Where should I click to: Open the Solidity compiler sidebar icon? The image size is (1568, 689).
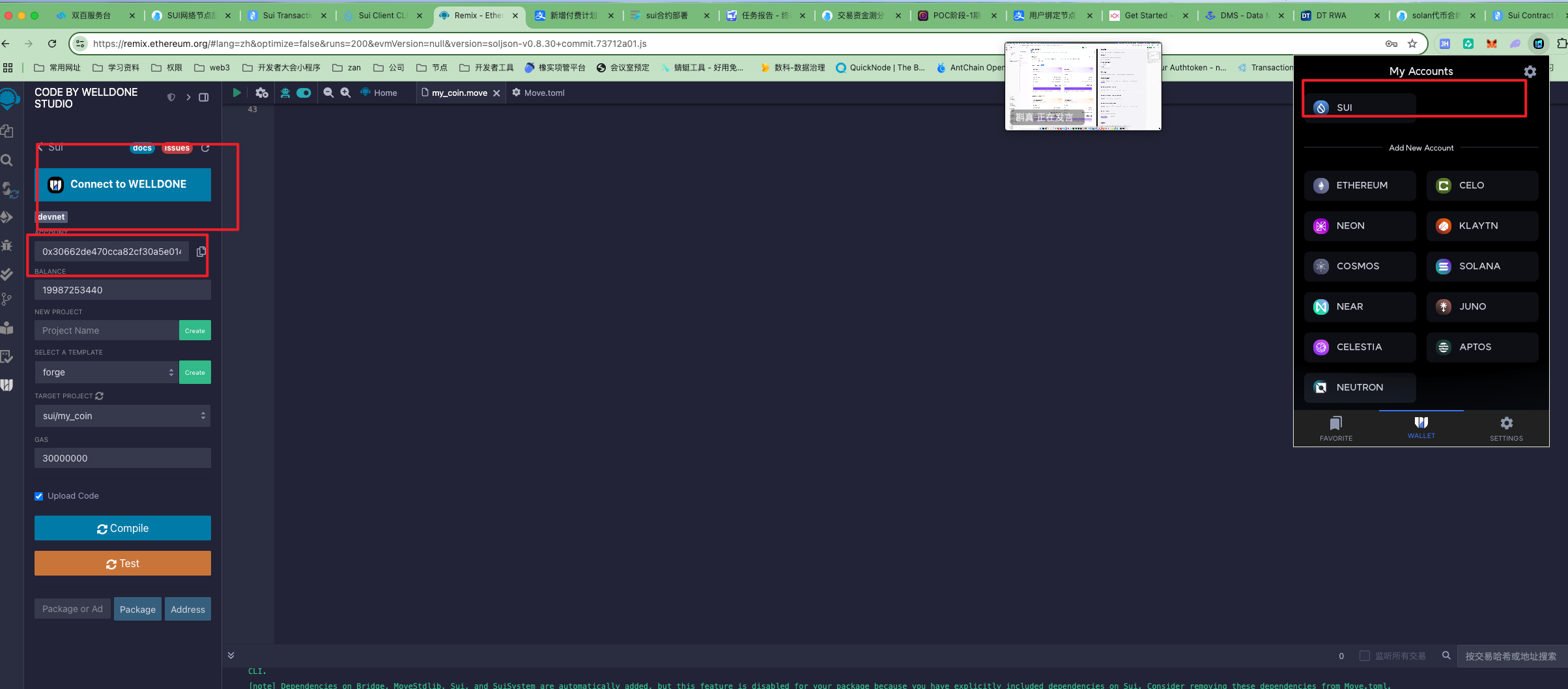pyautogui.click(x=9, y=189)
